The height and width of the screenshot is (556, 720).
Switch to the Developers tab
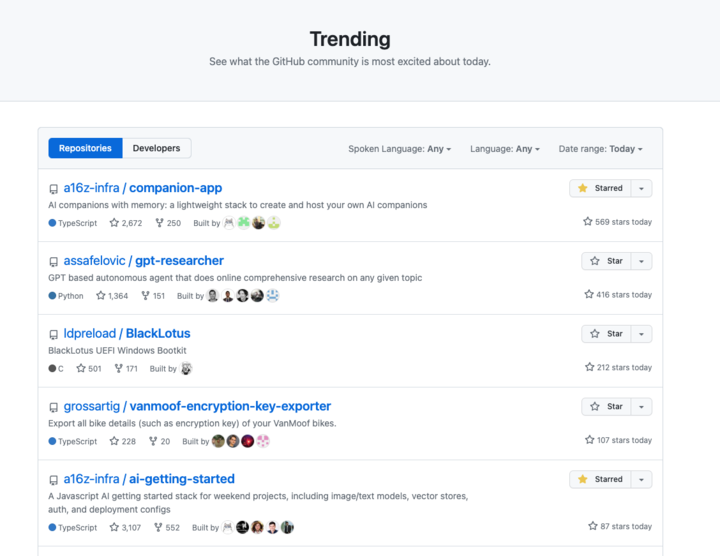pos(157,148)
